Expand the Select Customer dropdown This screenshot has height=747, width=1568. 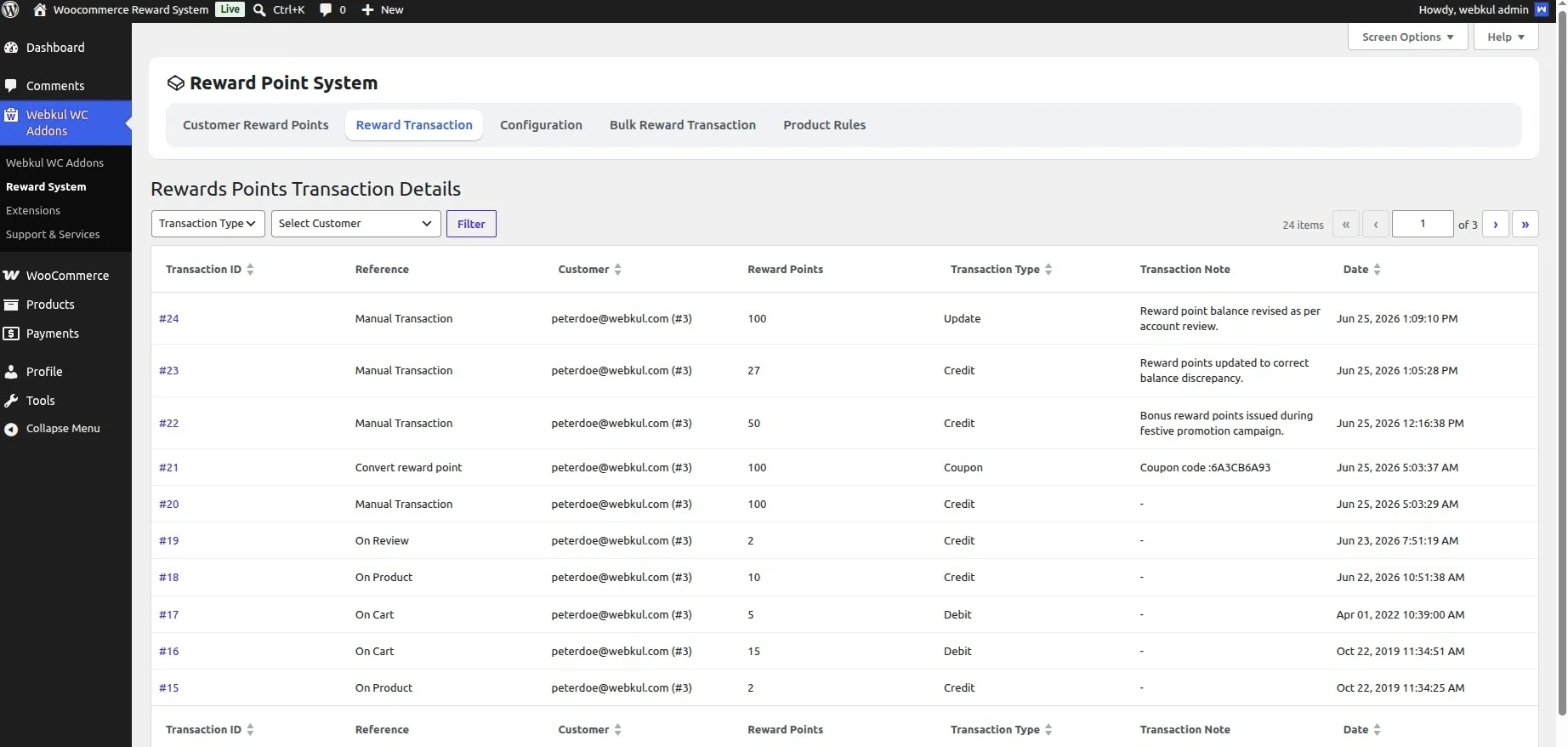pos(356,224)
